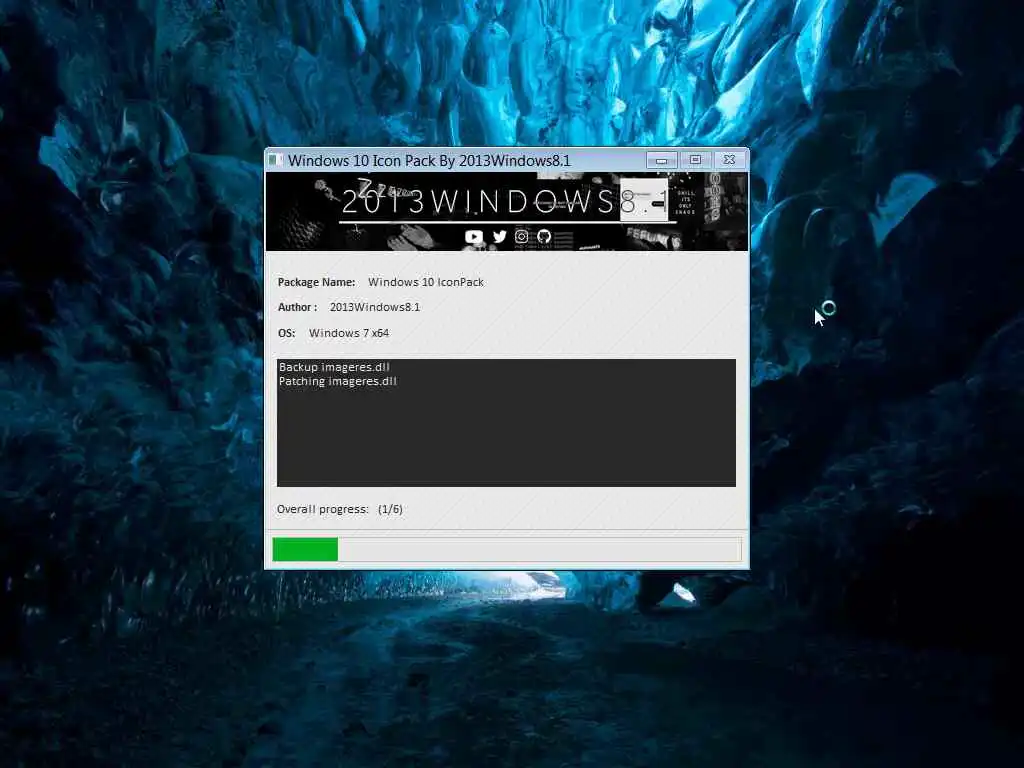The height and width of the screenshot is (768, 1024).
Task: Open the GitHub icon in the banner
Action: tap(544, 236)
